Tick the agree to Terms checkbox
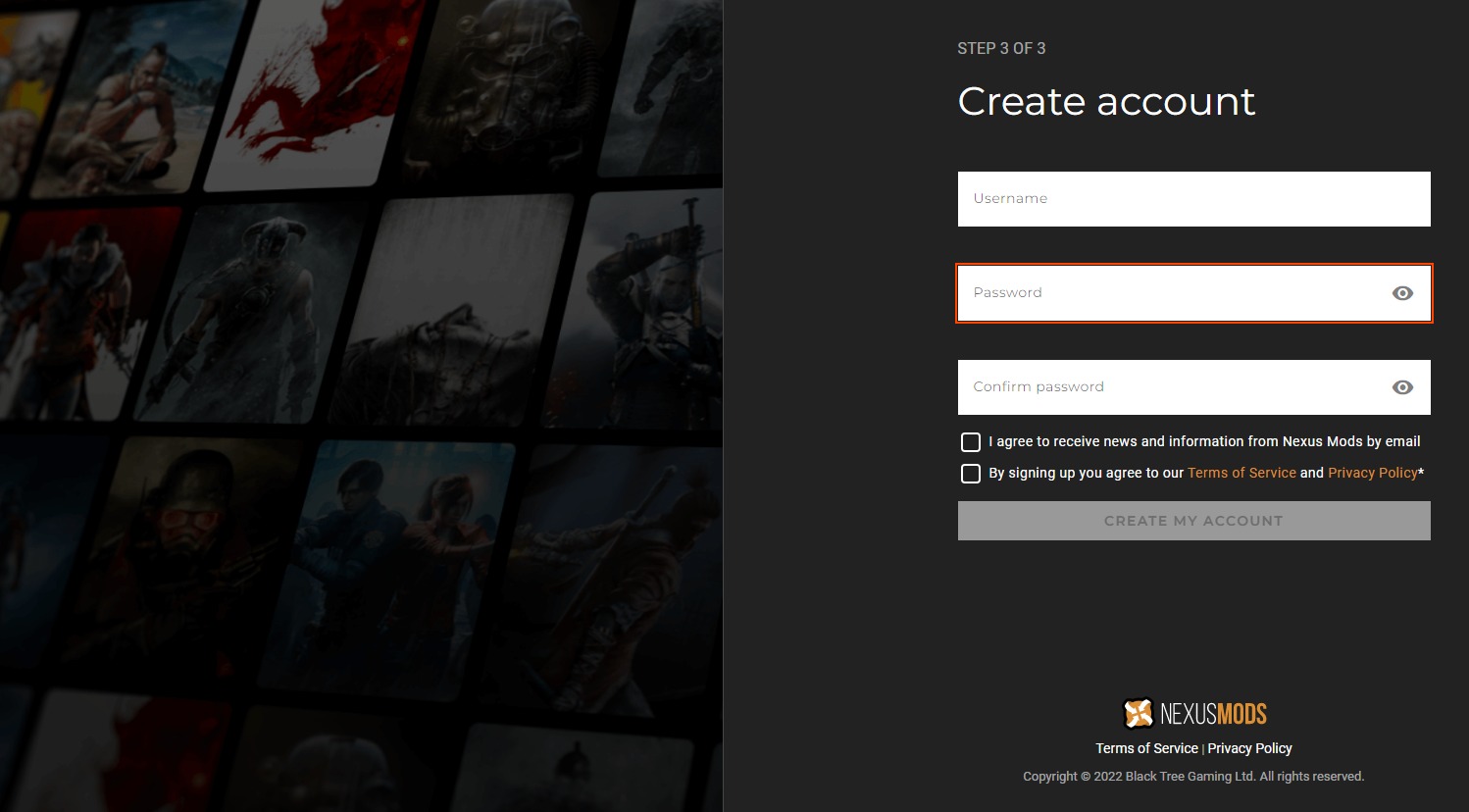 (x=971, y=474)
